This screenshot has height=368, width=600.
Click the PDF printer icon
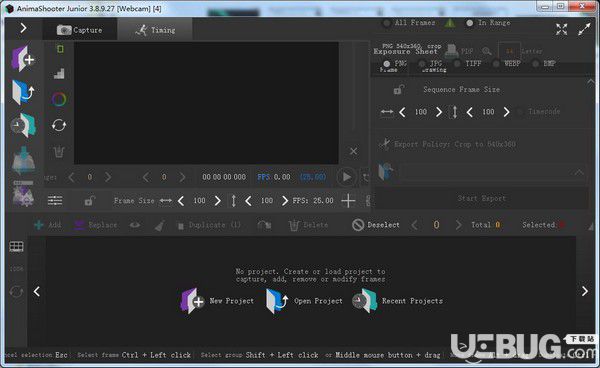tap(452, 50)
